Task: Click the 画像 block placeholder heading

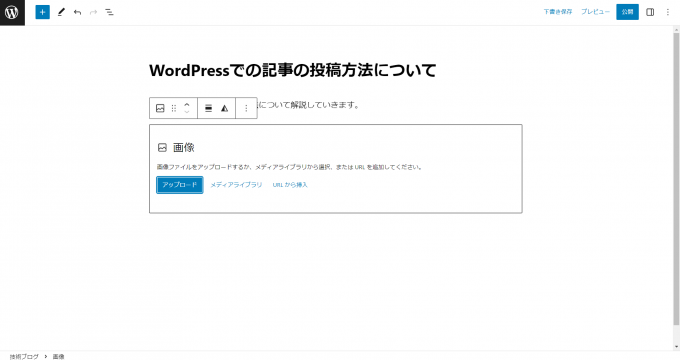Action: 183,147
